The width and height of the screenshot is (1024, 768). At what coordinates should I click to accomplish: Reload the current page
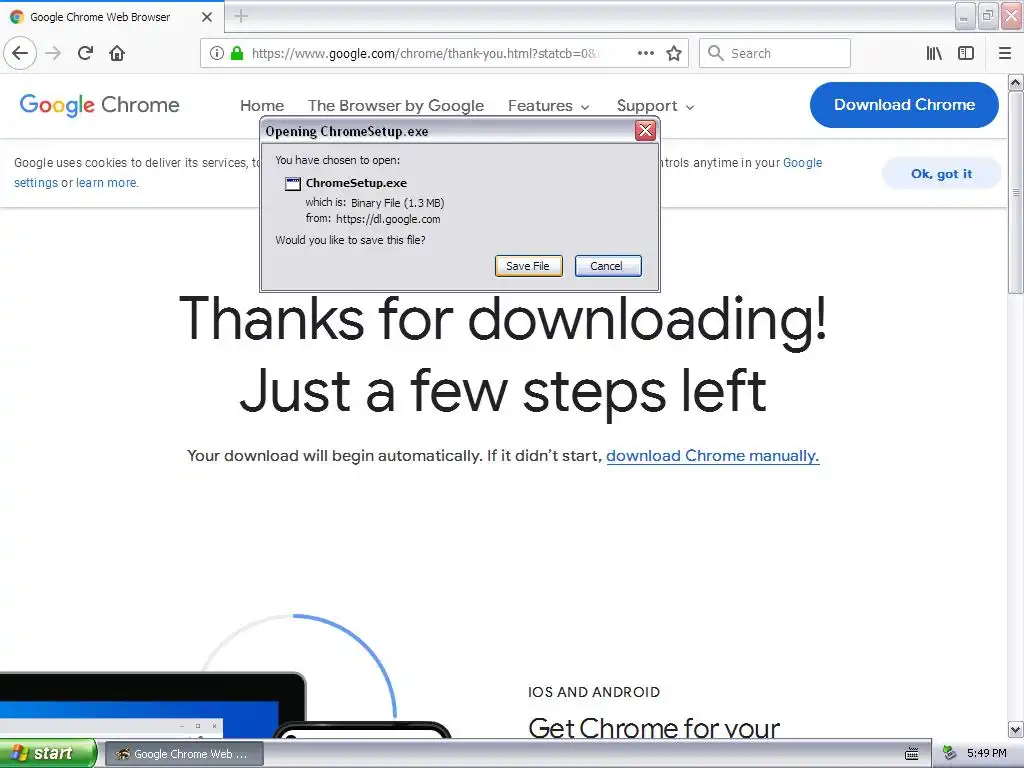coord(85,53)
